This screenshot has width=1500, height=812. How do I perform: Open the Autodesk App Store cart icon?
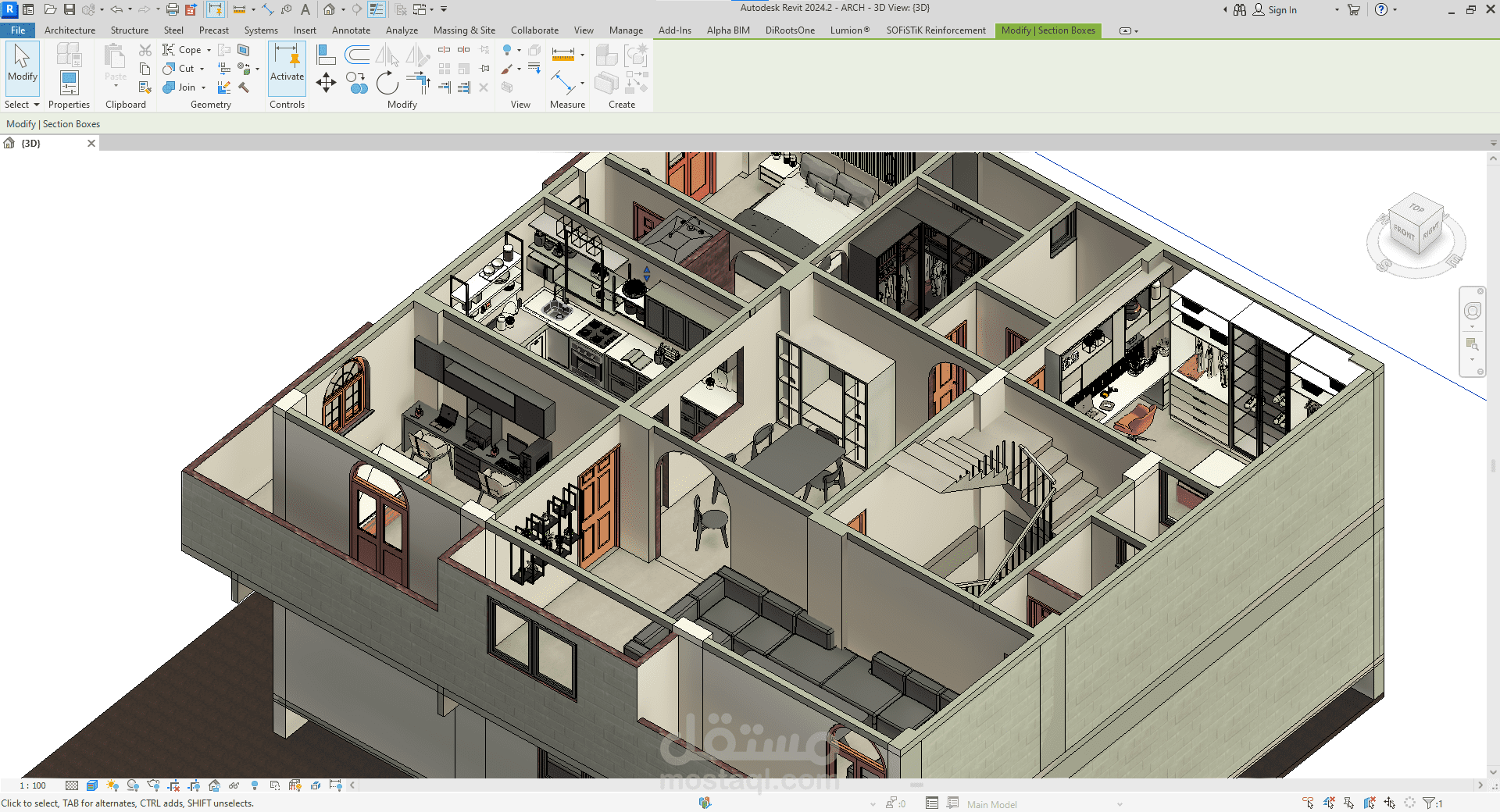1353,9
